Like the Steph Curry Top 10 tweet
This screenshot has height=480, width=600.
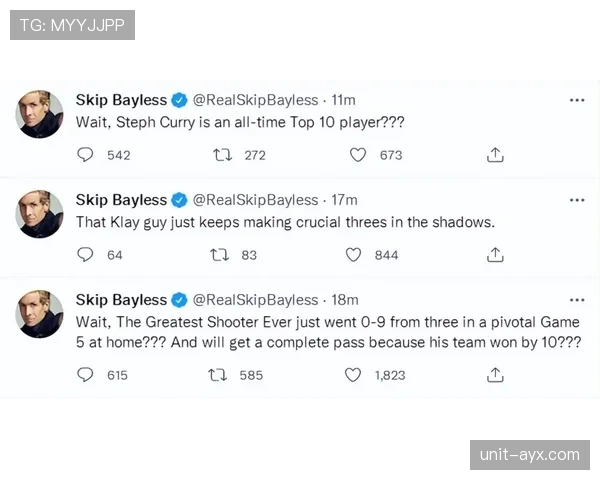[357, 155]
